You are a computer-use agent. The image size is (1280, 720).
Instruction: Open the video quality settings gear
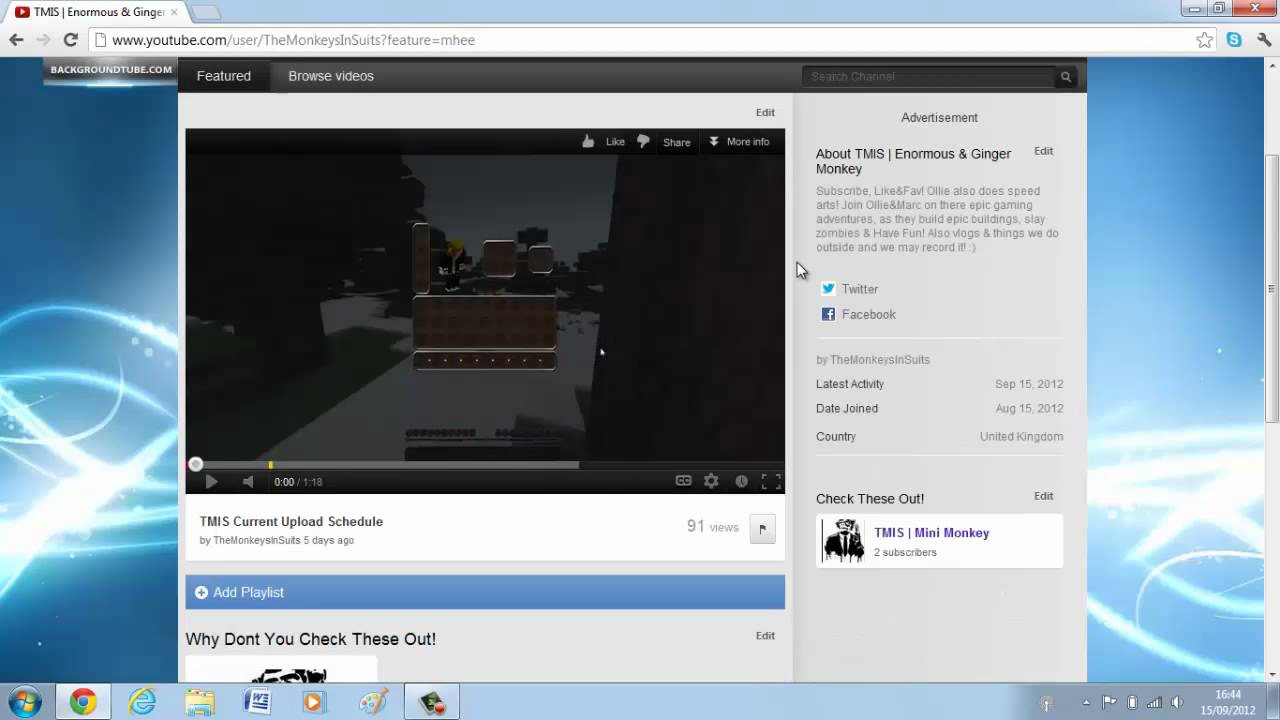pyautogui.click(x=711, y=481)
